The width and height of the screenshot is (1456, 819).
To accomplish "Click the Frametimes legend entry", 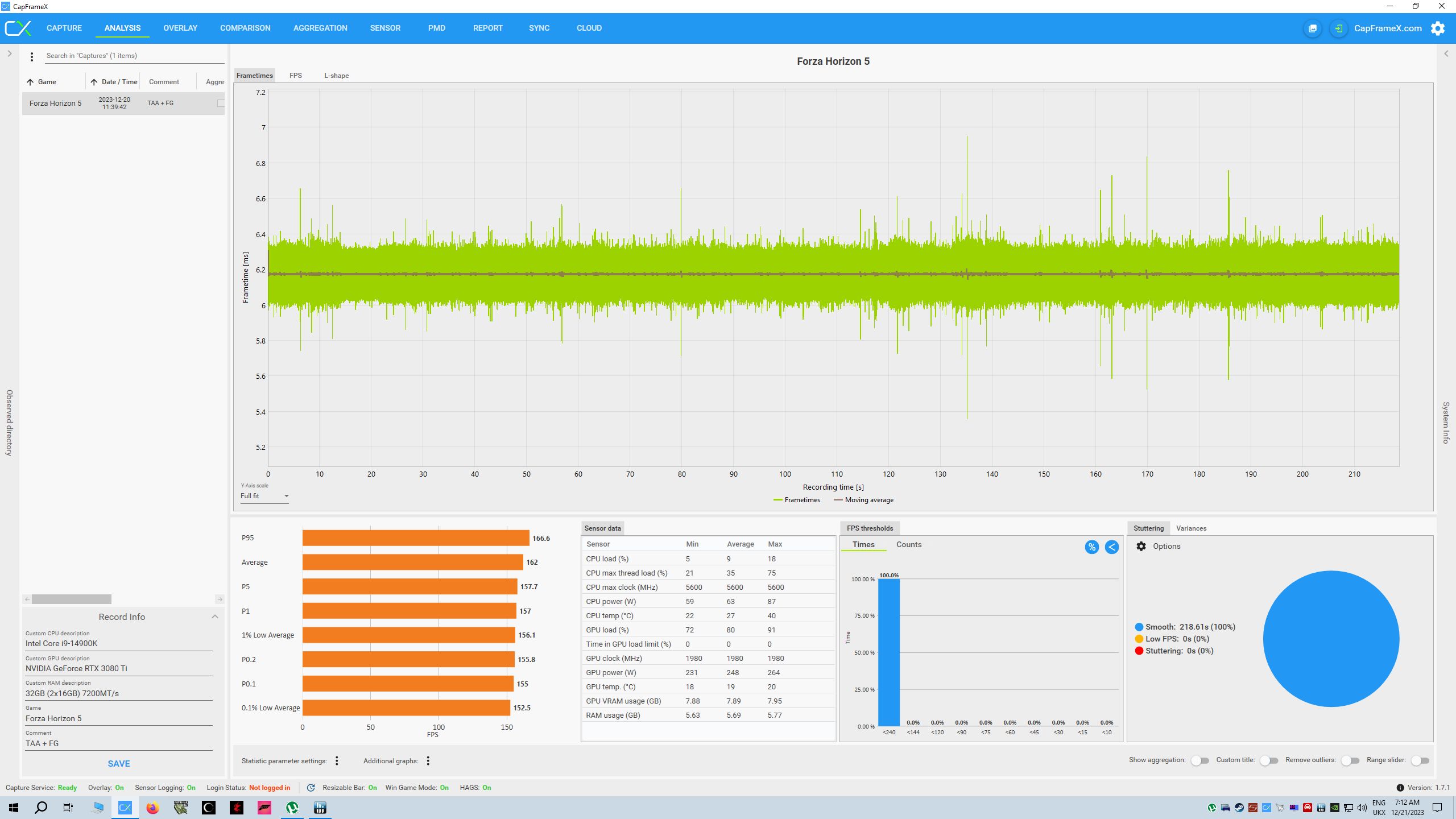I will [797, 500].
